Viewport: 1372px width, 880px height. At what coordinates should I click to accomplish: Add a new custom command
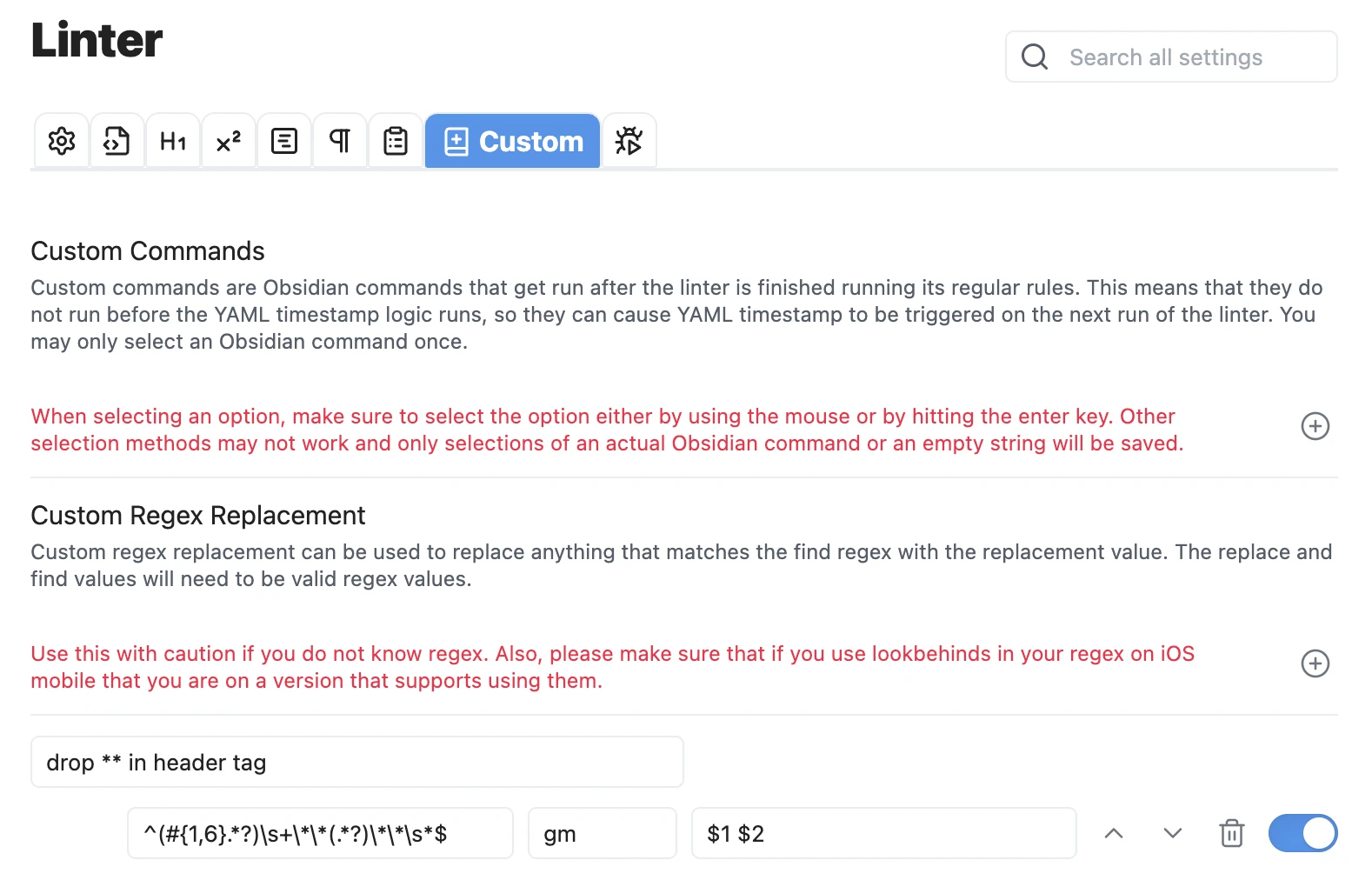pos(1315,426)
